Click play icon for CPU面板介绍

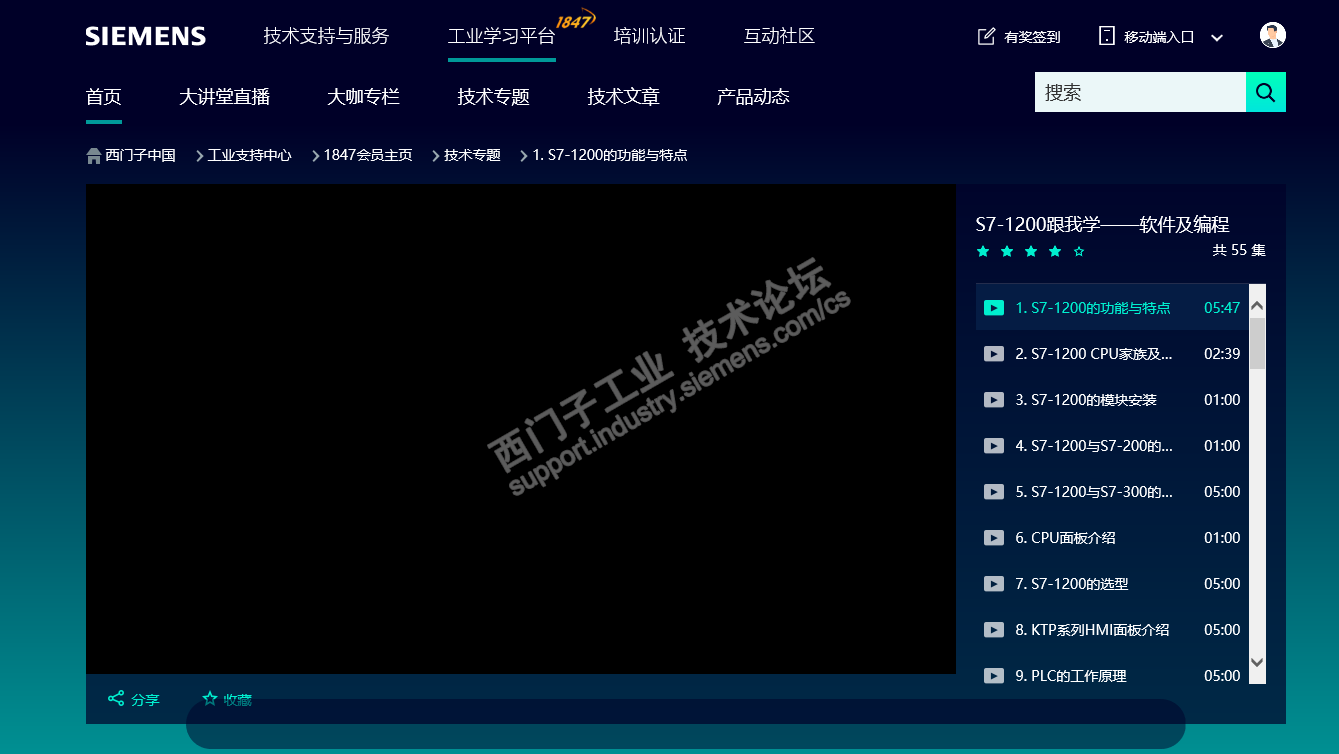[x=994, y=538]
